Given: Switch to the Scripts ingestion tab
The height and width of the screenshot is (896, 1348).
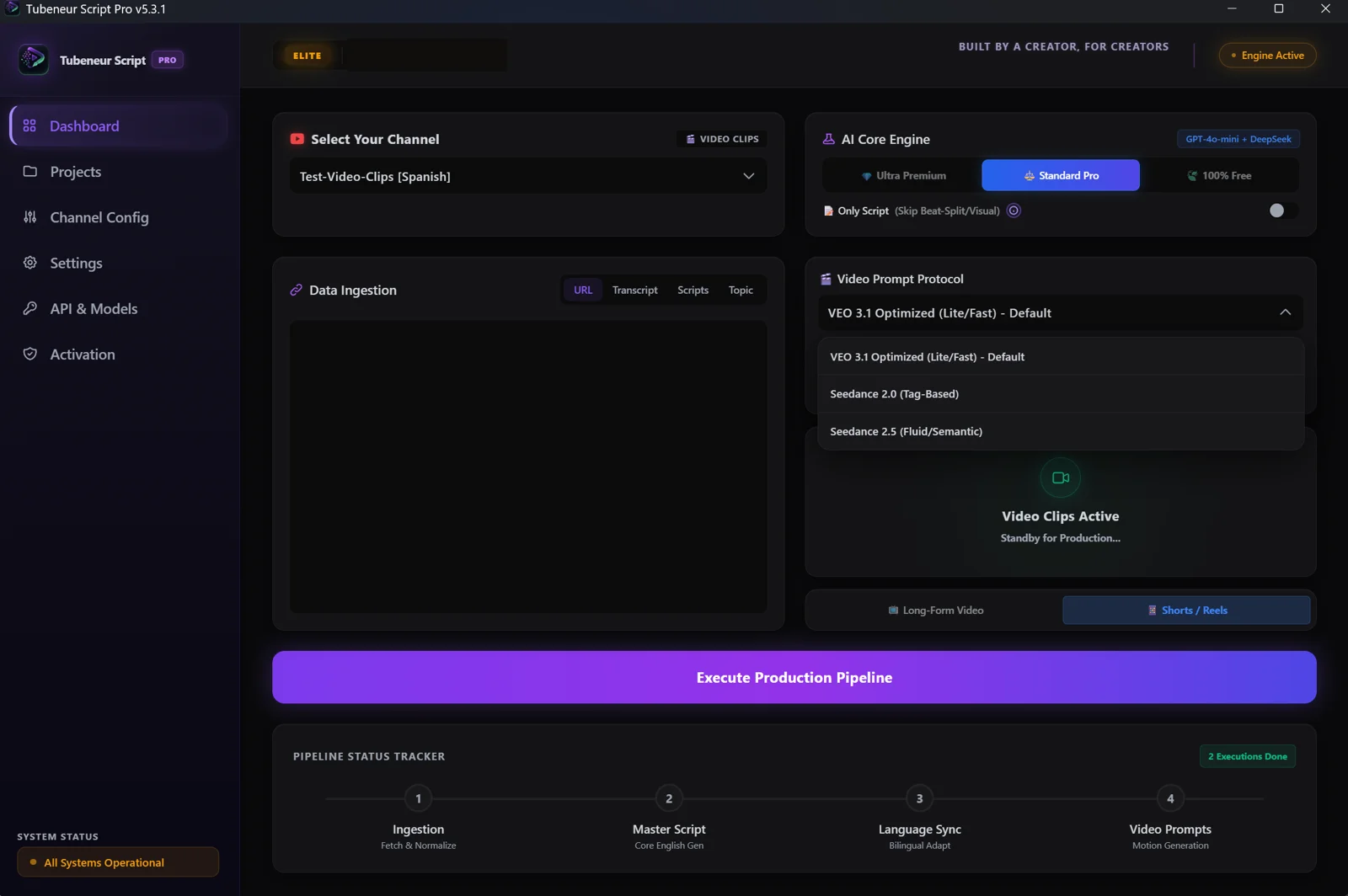Looking at the screenshot, I should [693, 290].
